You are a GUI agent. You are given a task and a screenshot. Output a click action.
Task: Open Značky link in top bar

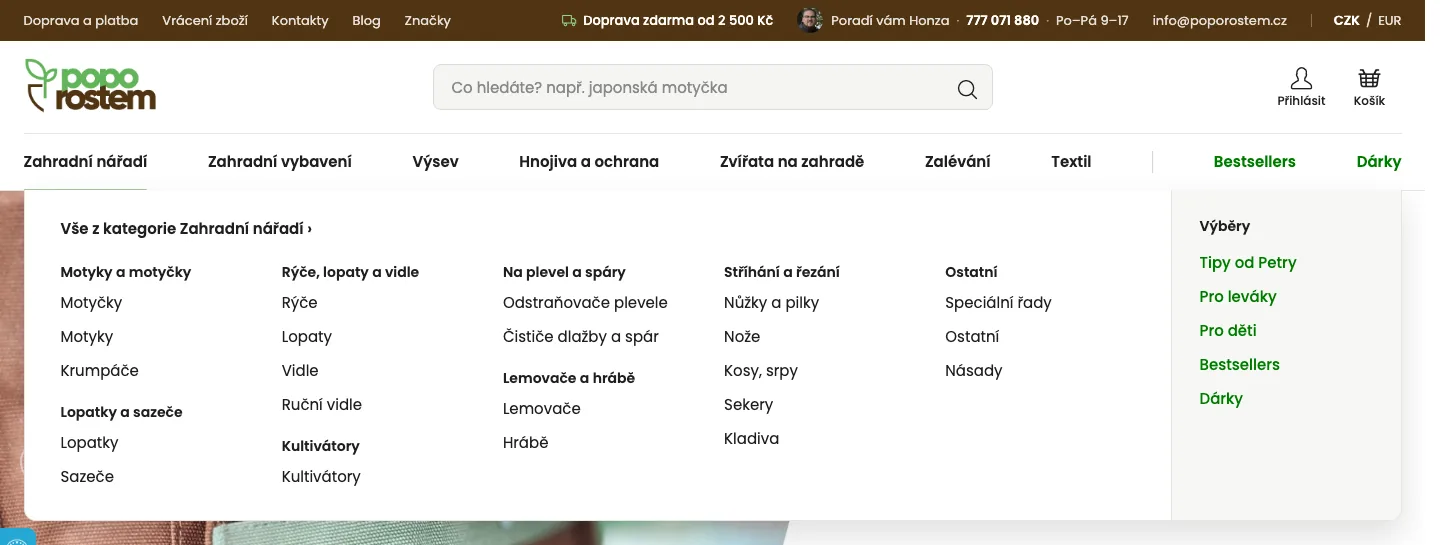pyautogui.click(x=427, y=20)
